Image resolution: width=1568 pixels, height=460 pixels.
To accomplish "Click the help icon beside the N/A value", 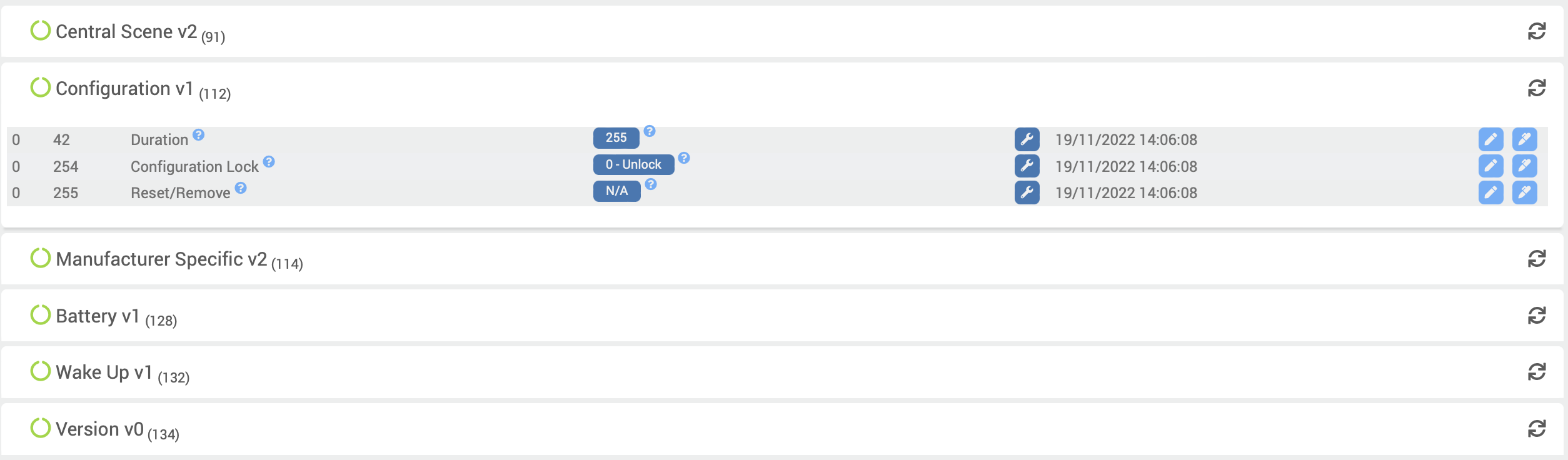I will [x=651, y=184].
